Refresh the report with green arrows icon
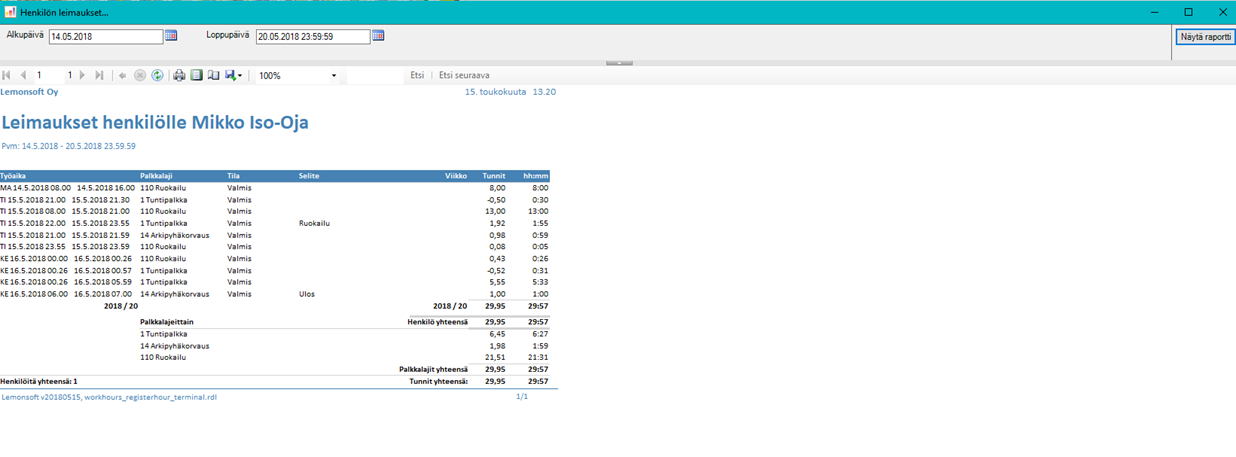 (x=157, y=76)
